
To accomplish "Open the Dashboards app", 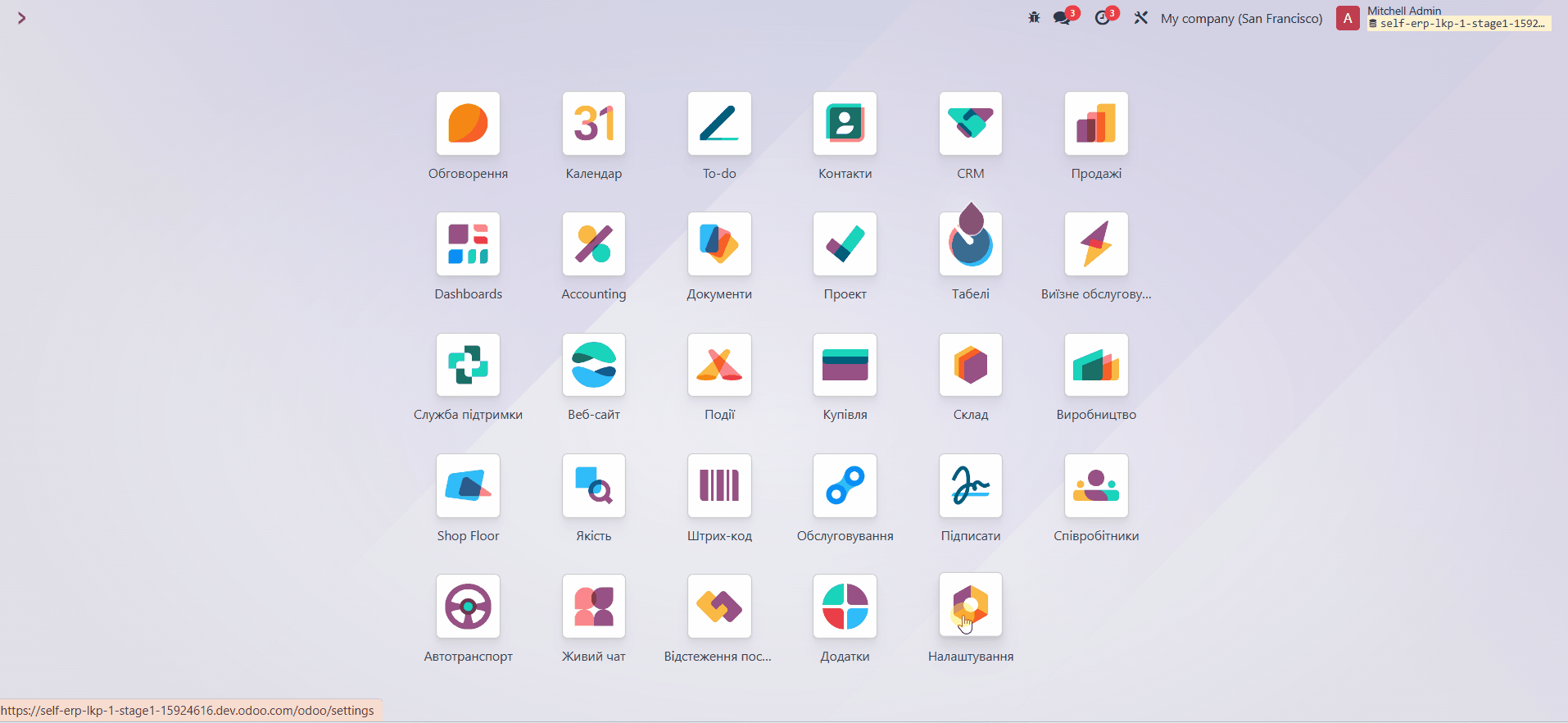I will pyautogui.click(x=468, y=244).
